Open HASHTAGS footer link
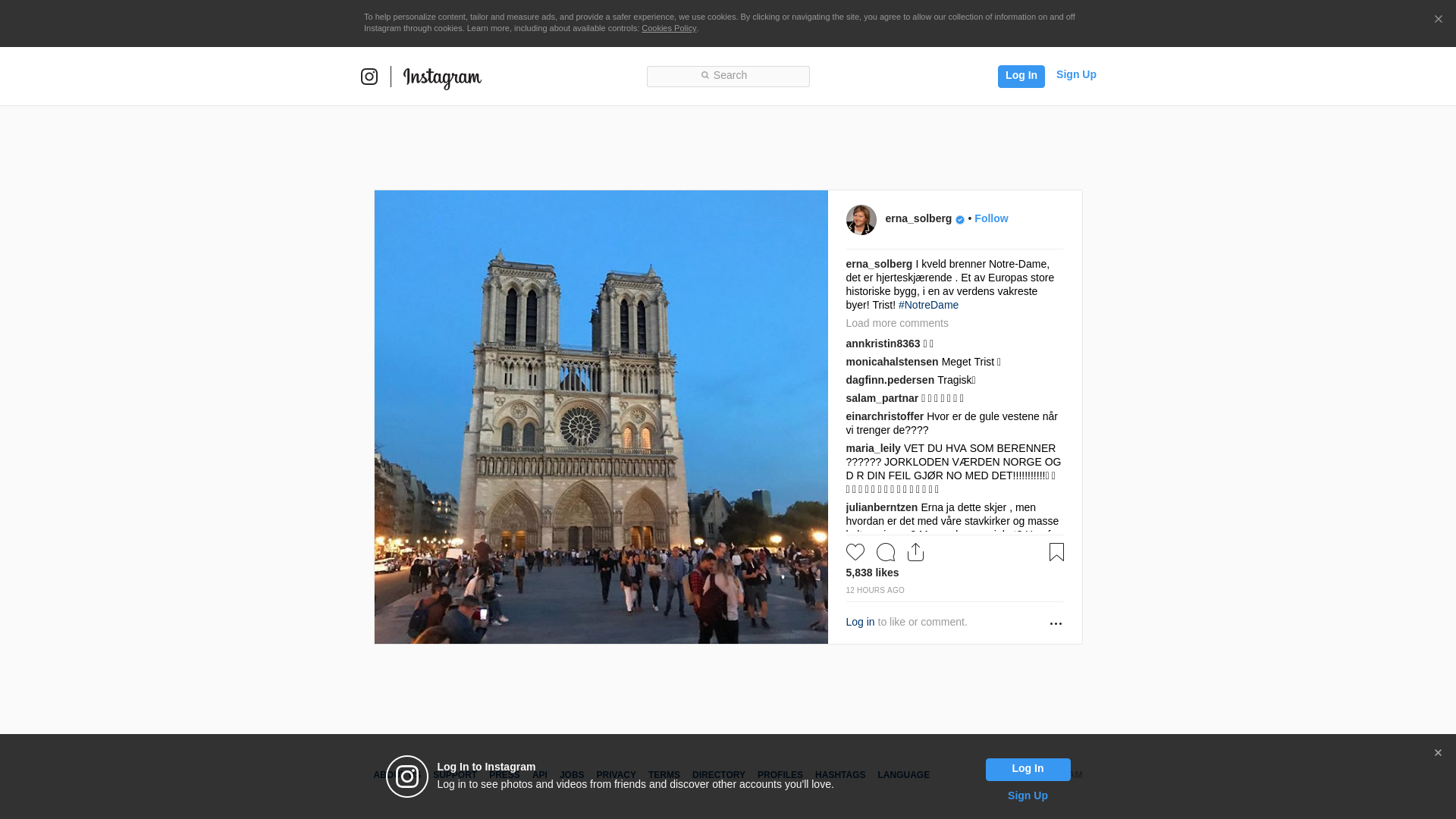Viewport: 1456px width, 819px height. coord(839,775)
